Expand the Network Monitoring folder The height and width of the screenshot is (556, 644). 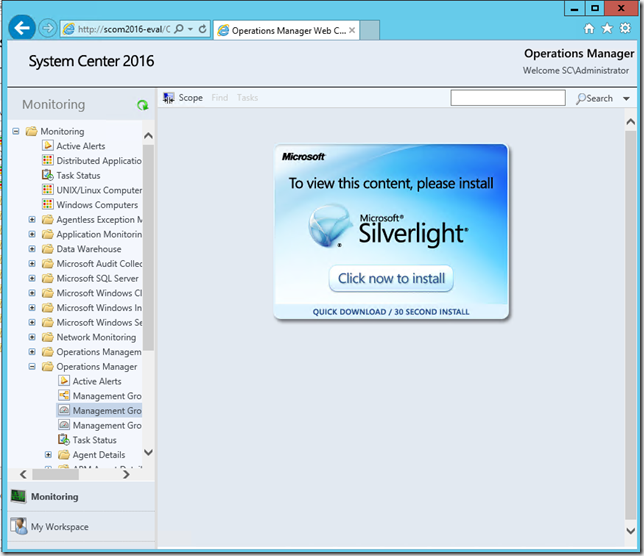[32, 337]
